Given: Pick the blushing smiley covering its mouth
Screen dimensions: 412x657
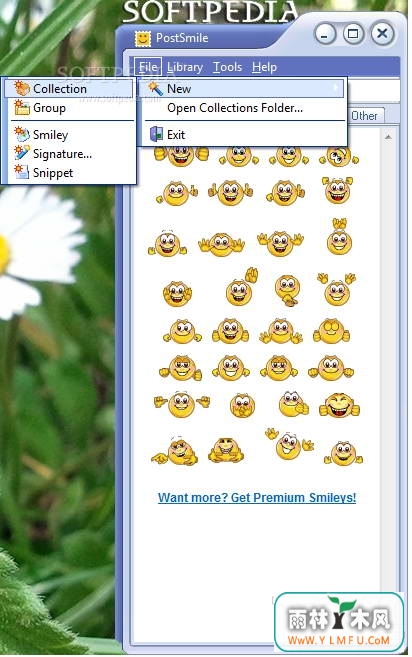Looking at the screenshot, I should pyautogui.click(x=242, y=405).
